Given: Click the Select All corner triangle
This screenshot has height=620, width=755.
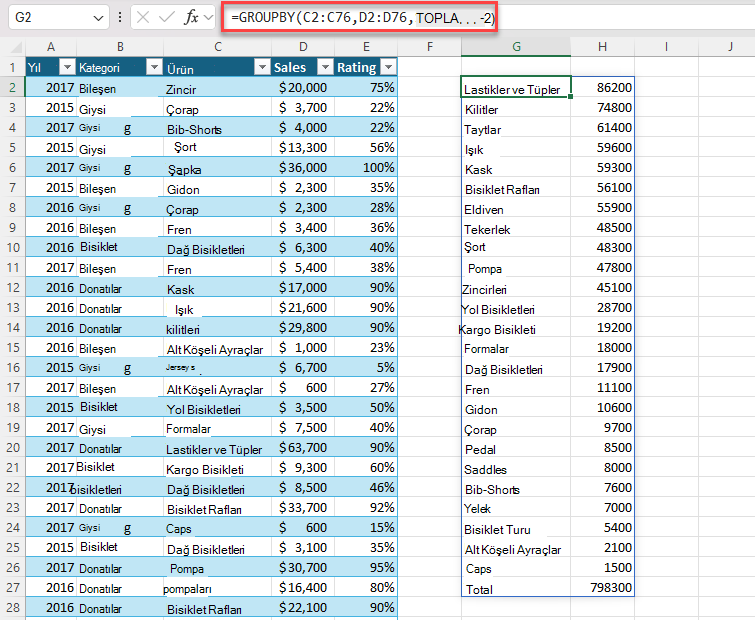Looking at the screenshot, I should pos(16,47).
